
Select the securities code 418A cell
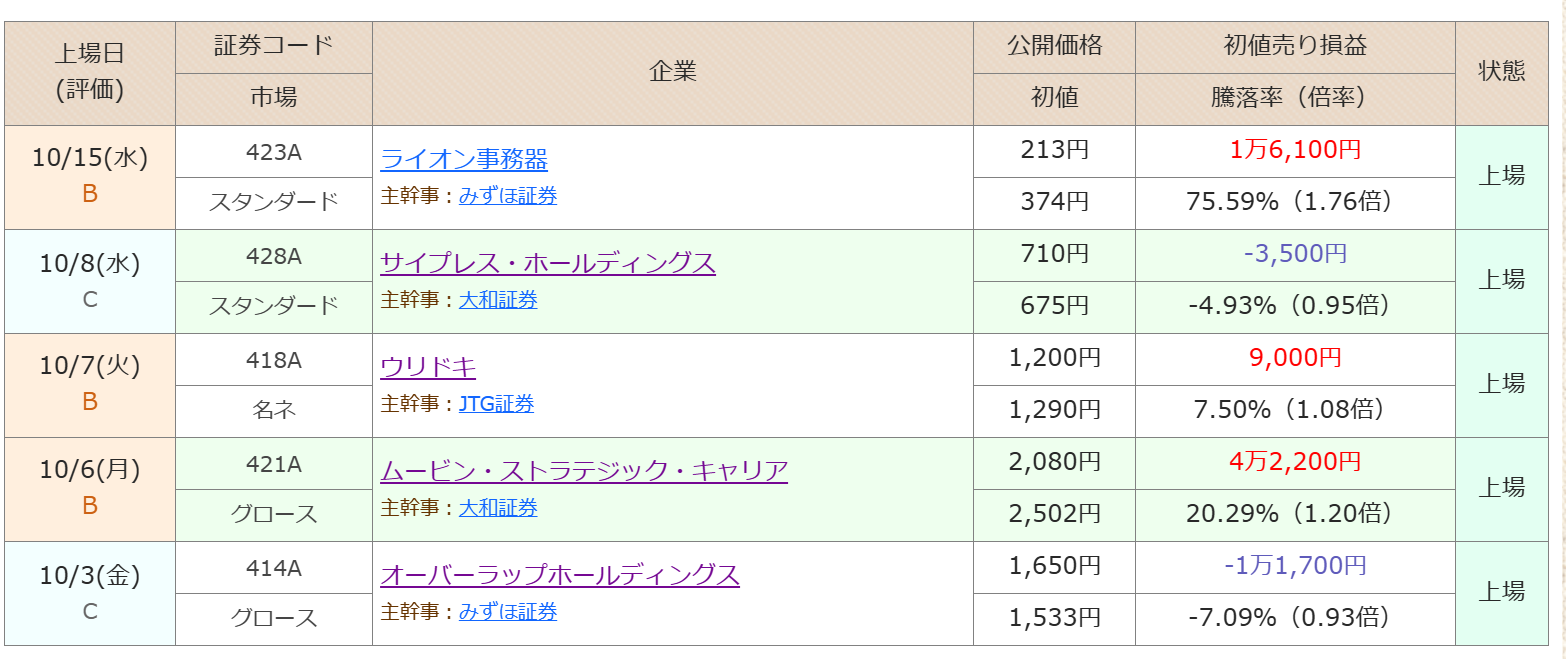coord(274,360)
